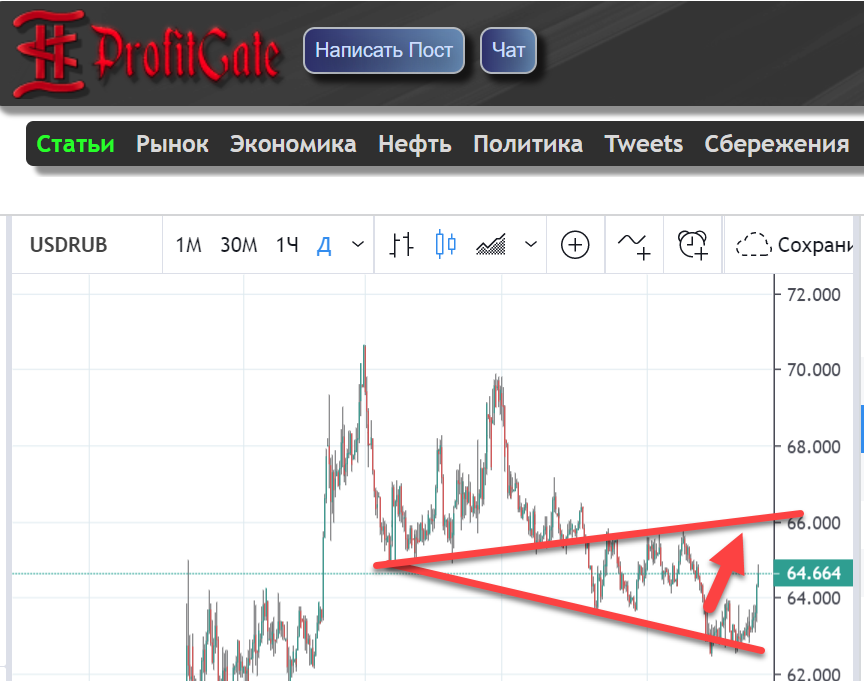Expand the timeframe dropdown arrow
This screenshot has height=681, width=864.
[358, 244]
